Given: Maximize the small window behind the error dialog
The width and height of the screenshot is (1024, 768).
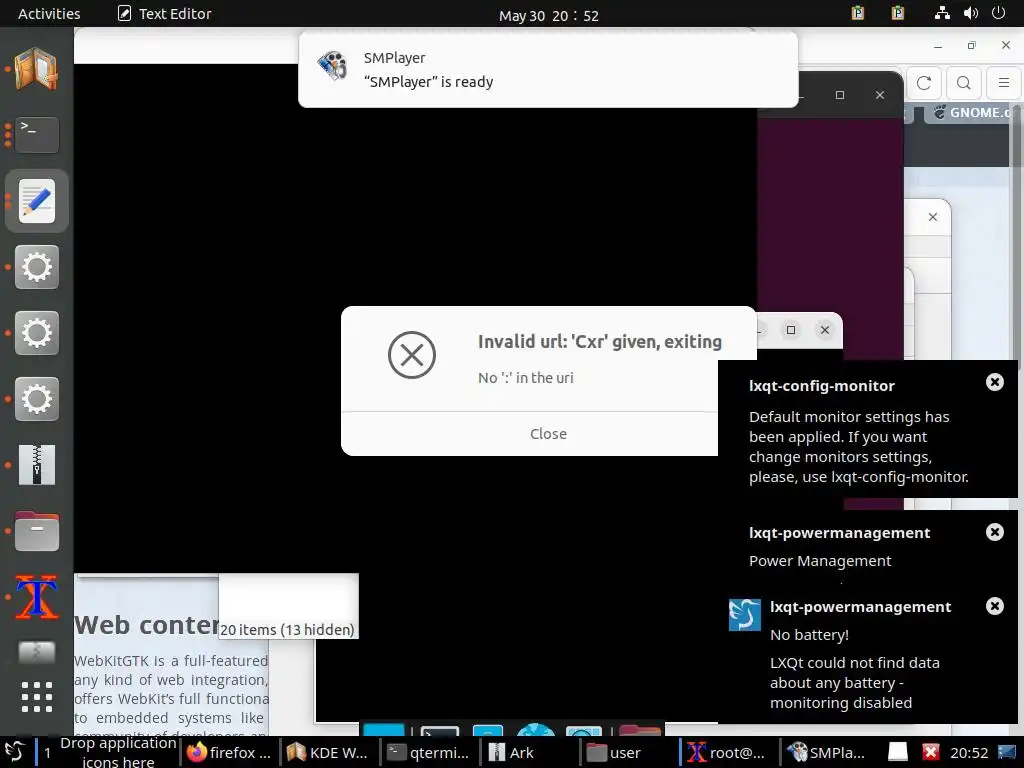Looking at the screenshot, I should point(791,330).
